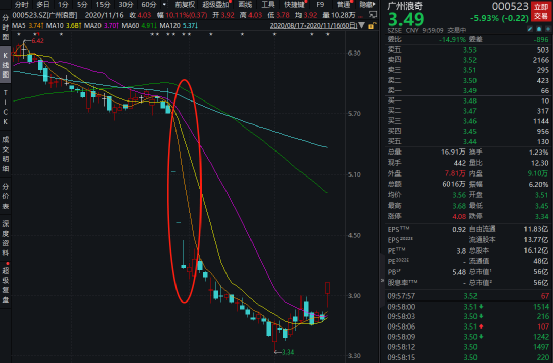The image size is (553, 363).
Task: Toggle the 隐藏 panel control
Action: tap(367, 5)
